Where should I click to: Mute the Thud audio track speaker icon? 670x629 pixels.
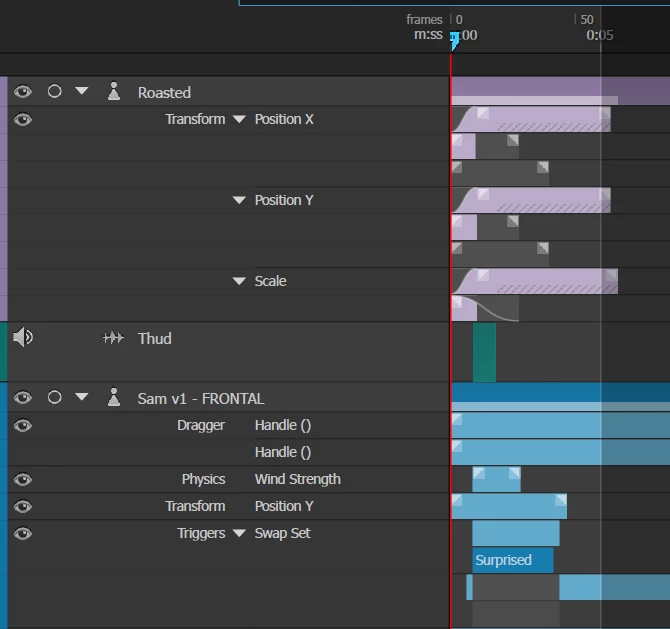click(23, 337)
